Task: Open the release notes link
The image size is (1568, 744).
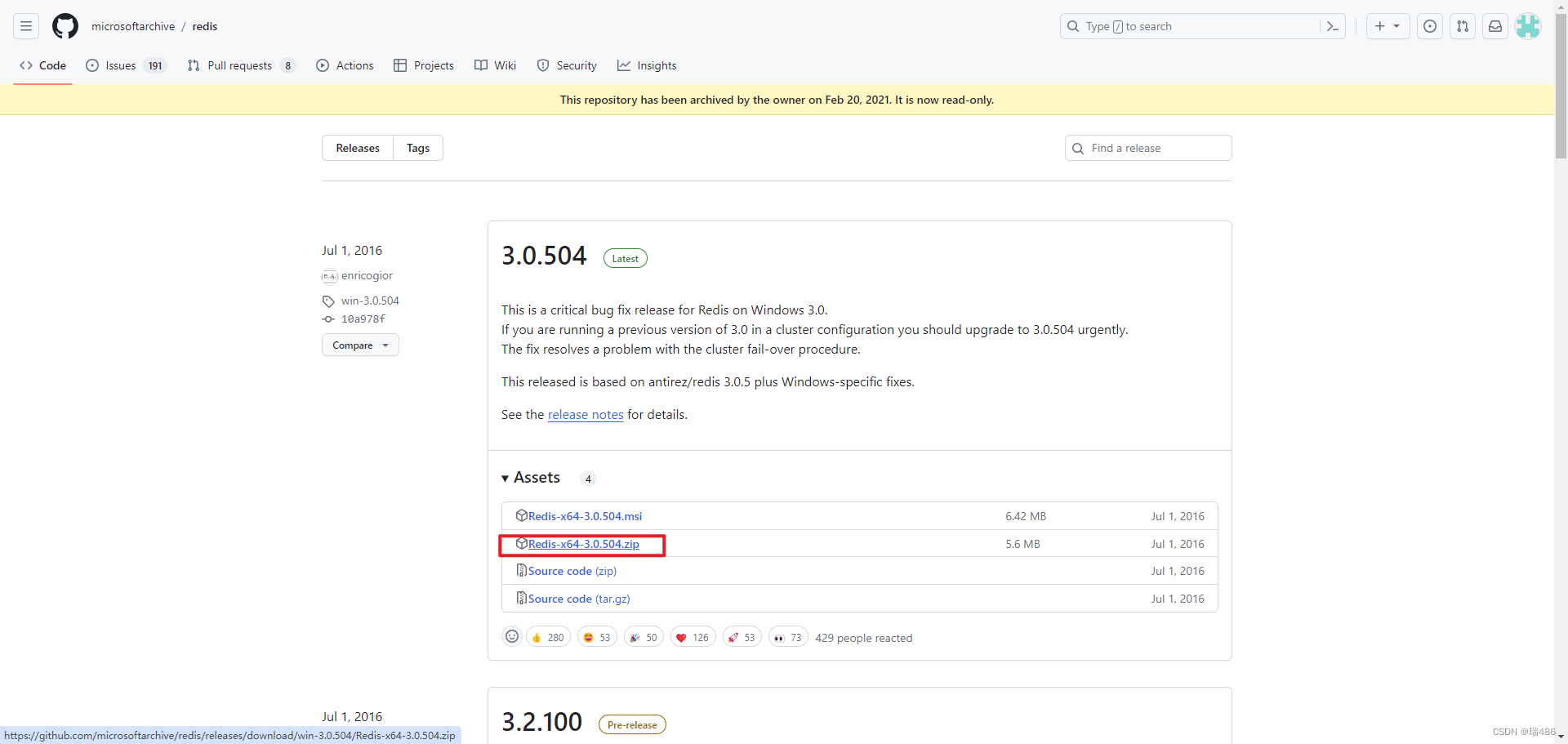Action: 586,415
